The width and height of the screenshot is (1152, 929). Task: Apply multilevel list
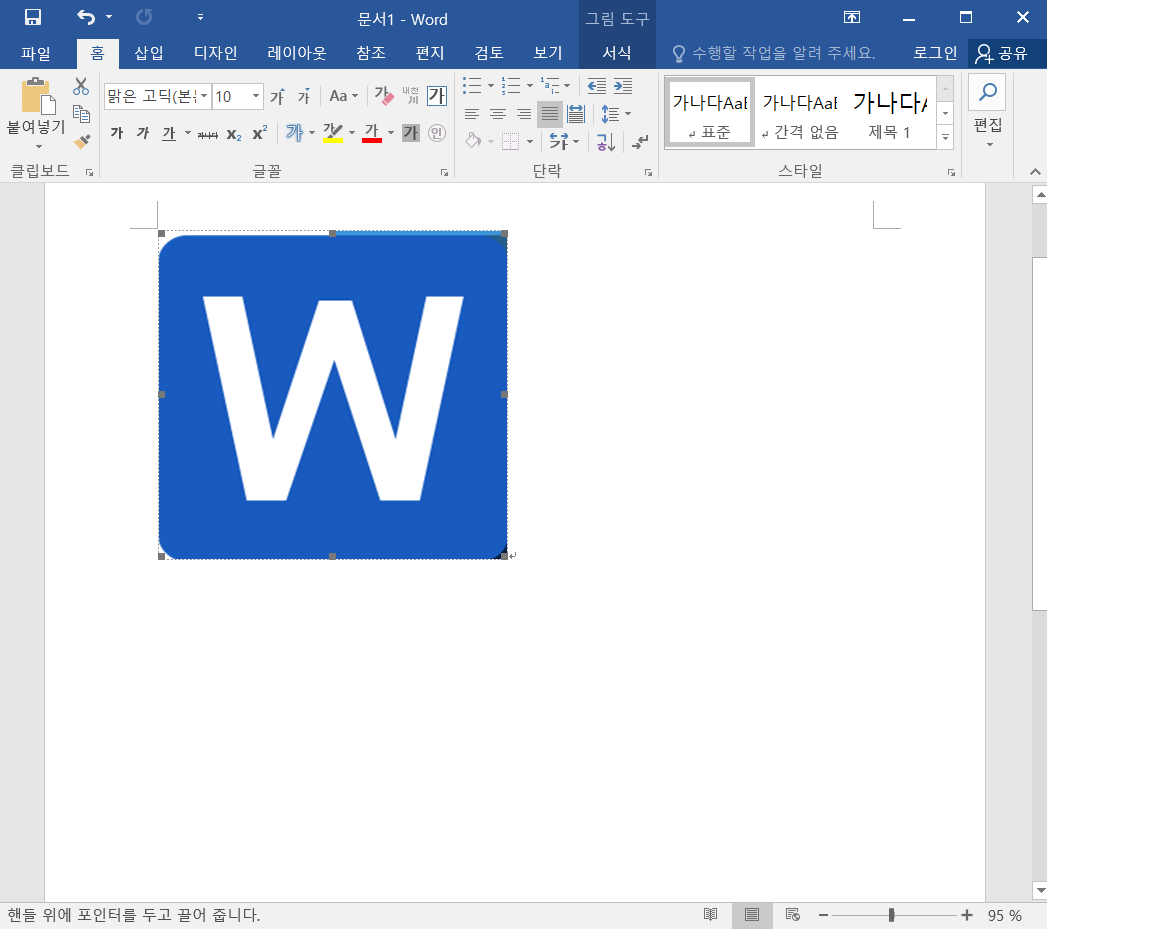pos(550,86)
